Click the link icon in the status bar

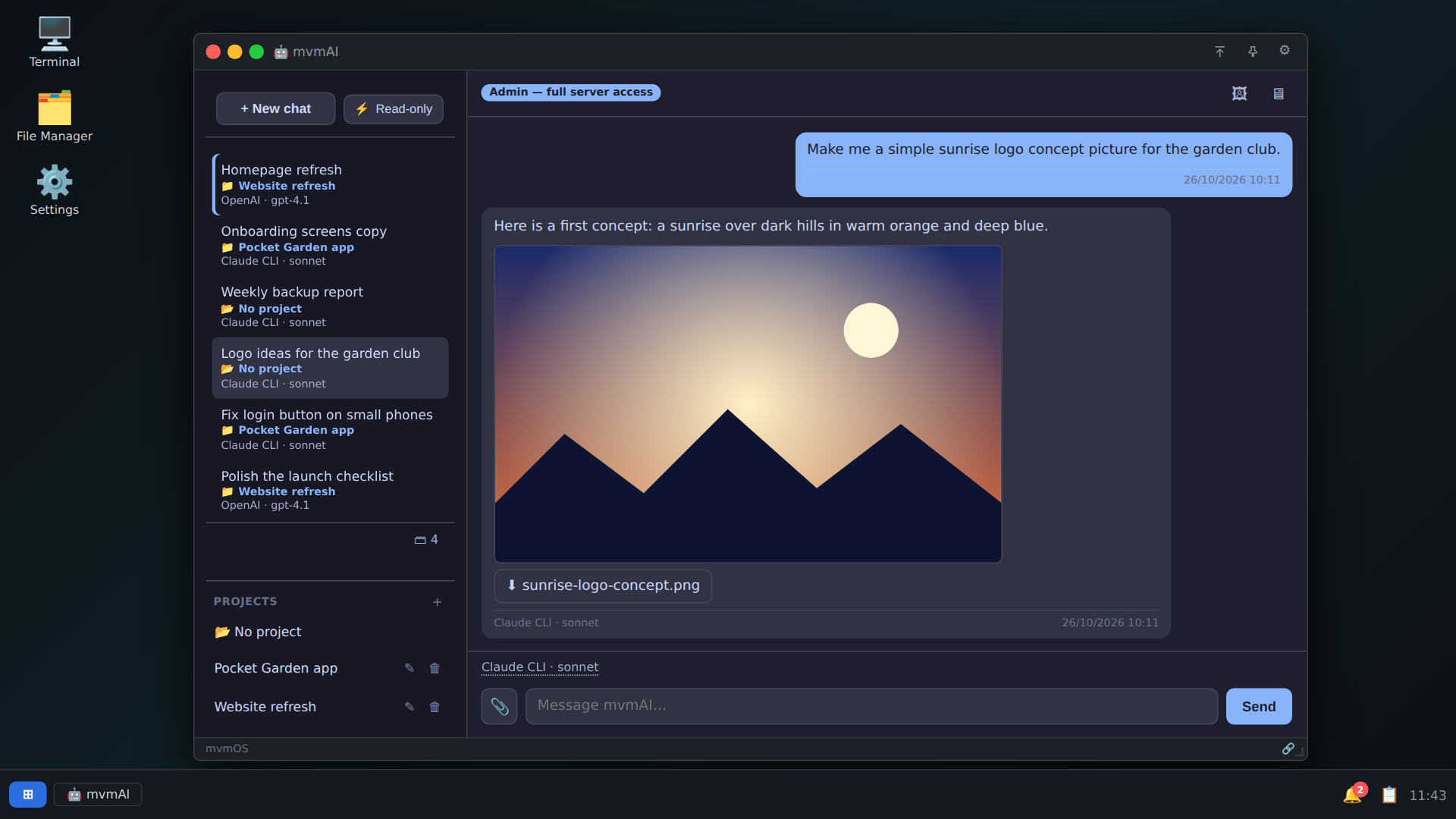coord(1288,748)
